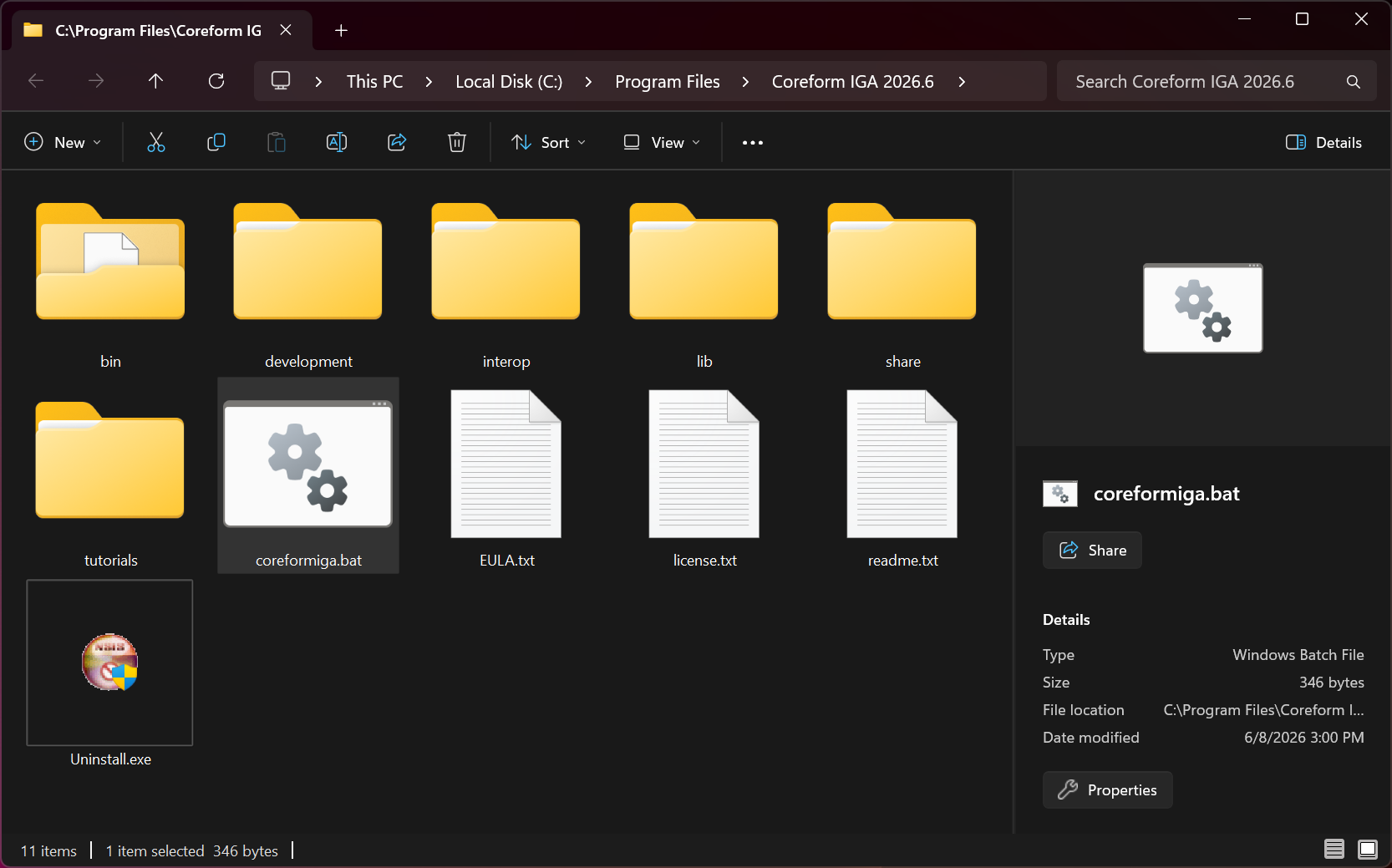Click the '346 bytes' size value in Details
Viewport: 1392px width, 868px height.
[x=1332, y=683]
